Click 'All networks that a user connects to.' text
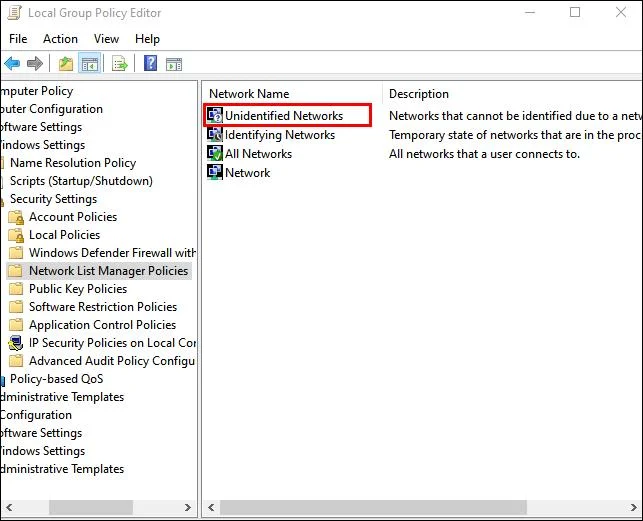 pos(484,154)
